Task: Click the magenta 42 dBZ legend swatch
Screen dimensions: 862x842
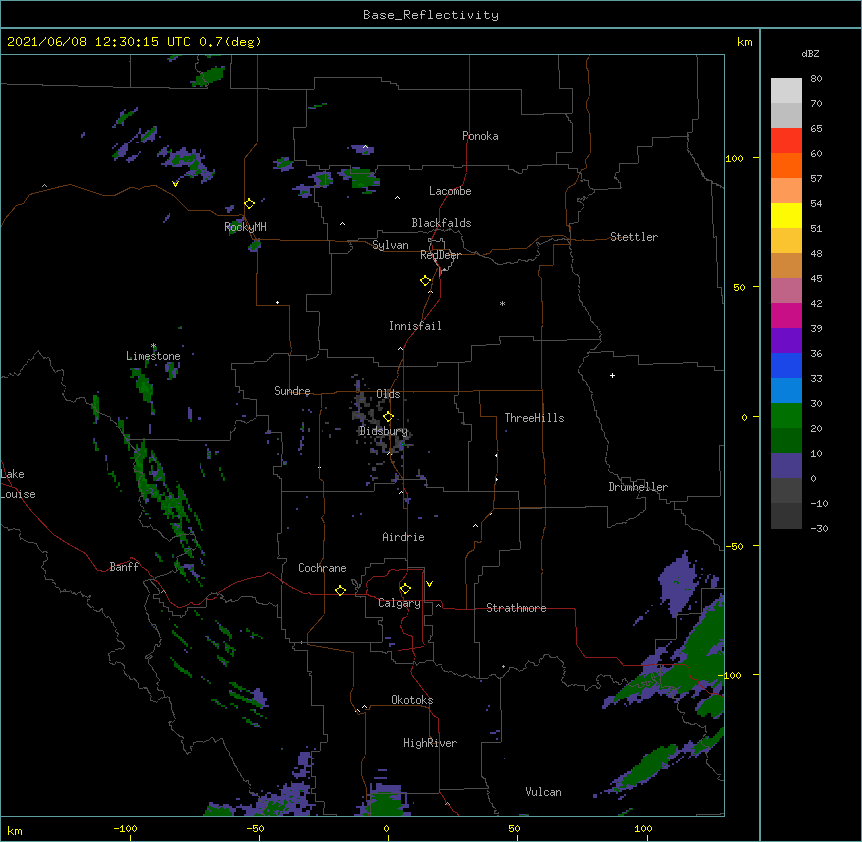Action: pyautogui.click(x=786, y=315)
